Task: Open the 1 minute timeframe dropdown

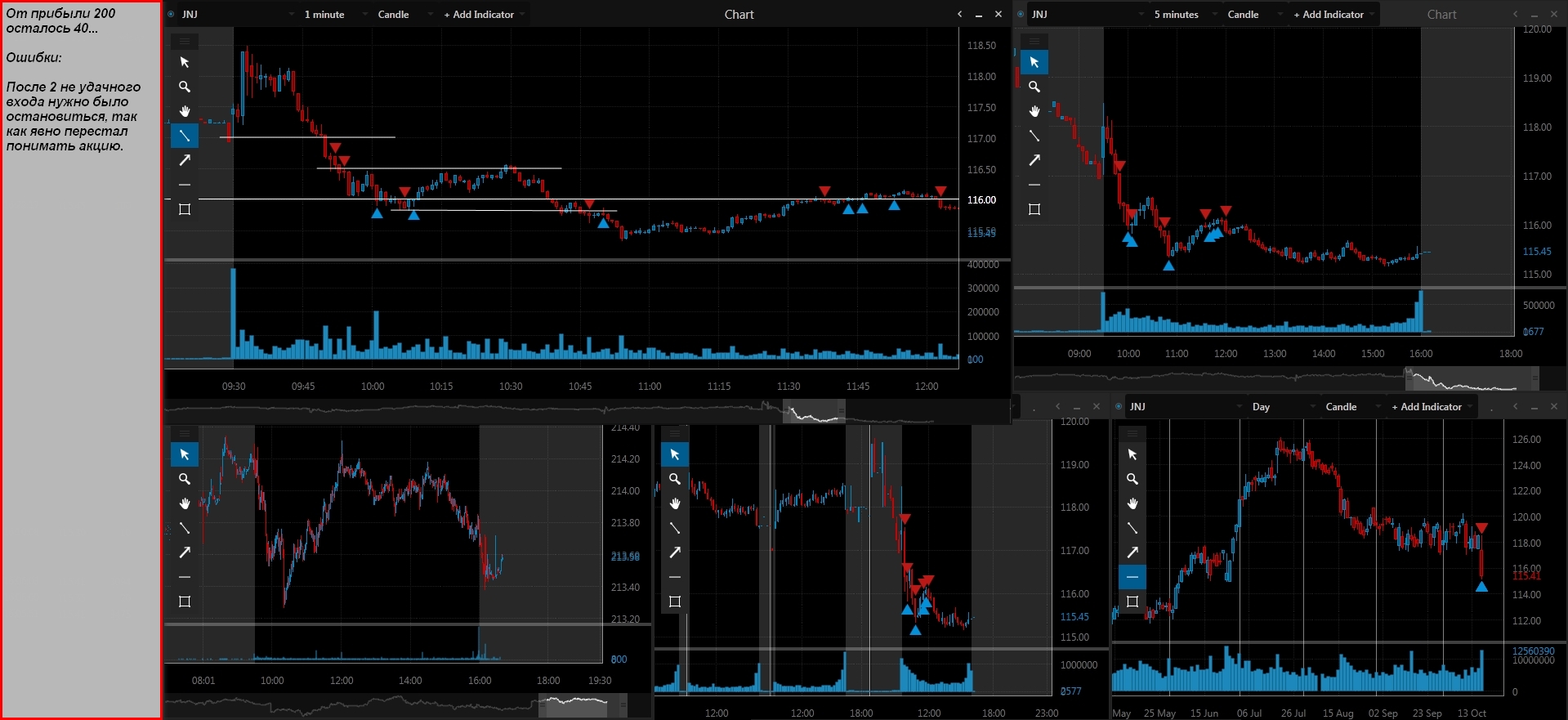Action: coord(333,15)
